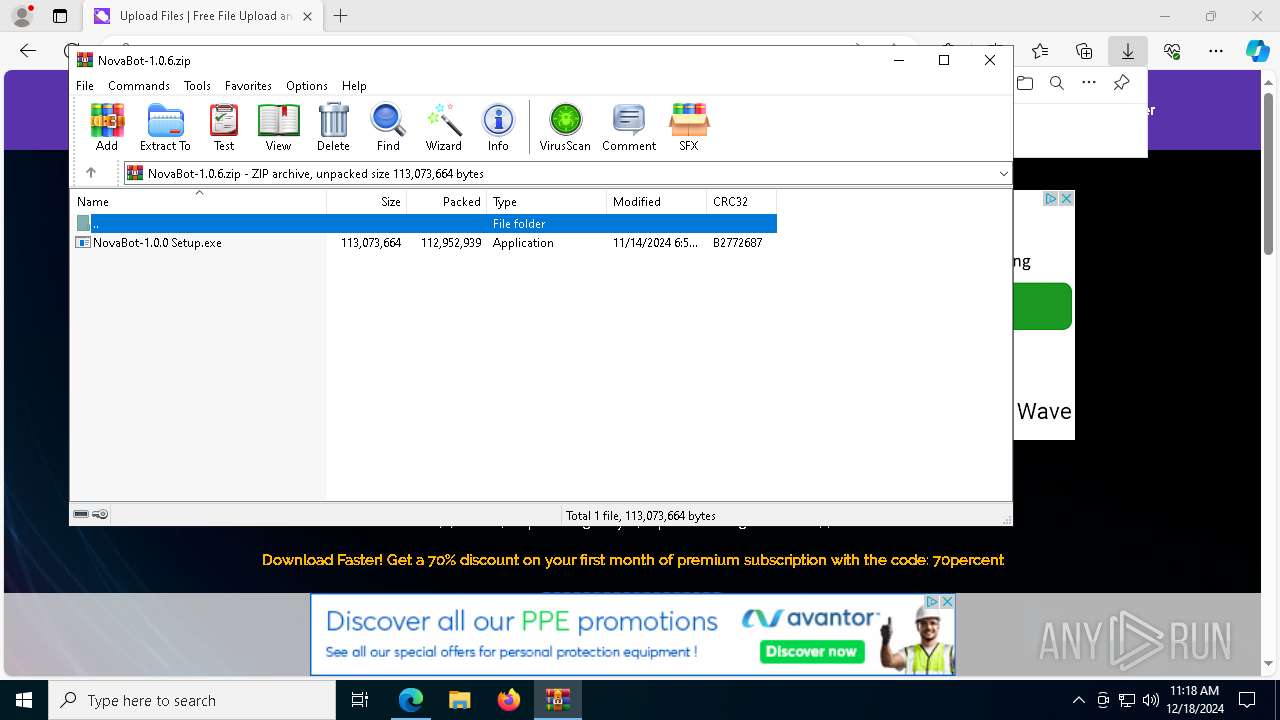The height and width of the screenshot is (720, 1280).
Task: Open the Tools menu
Action: [197, 86]
